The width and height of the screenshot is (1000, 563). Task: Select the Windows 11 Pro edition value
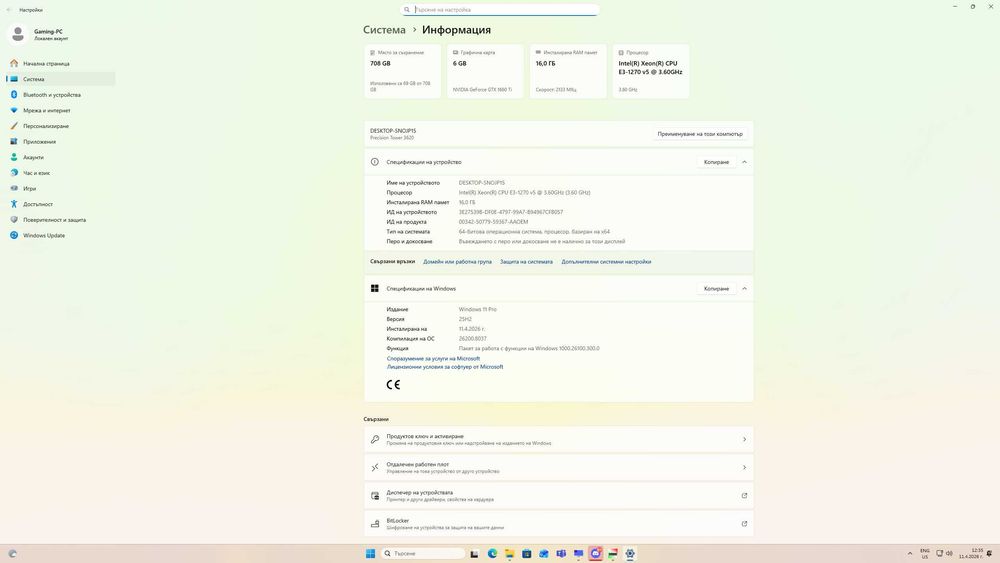[x=478, y=309]
